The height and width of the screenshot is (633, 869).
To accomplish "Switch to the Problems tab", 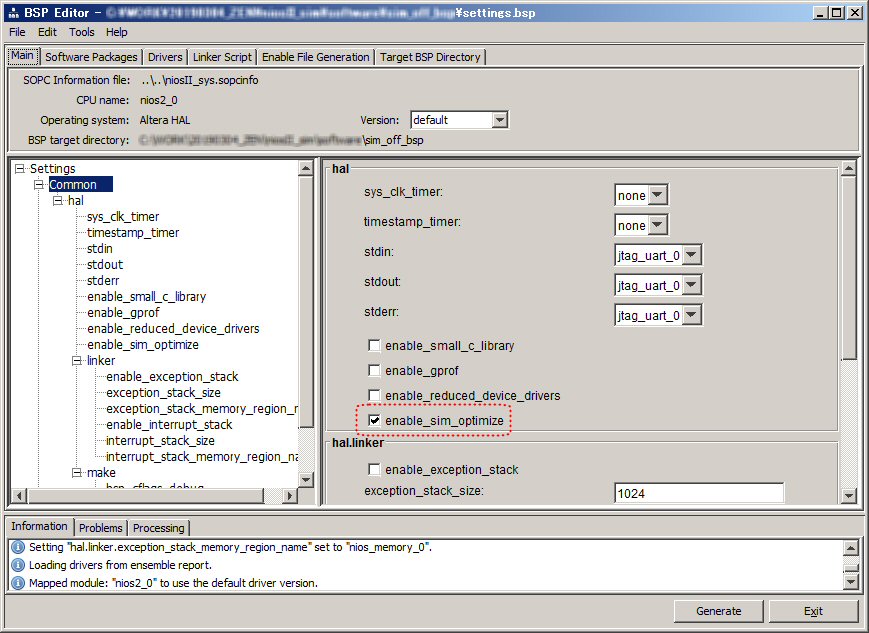I will tap(100, 527).
